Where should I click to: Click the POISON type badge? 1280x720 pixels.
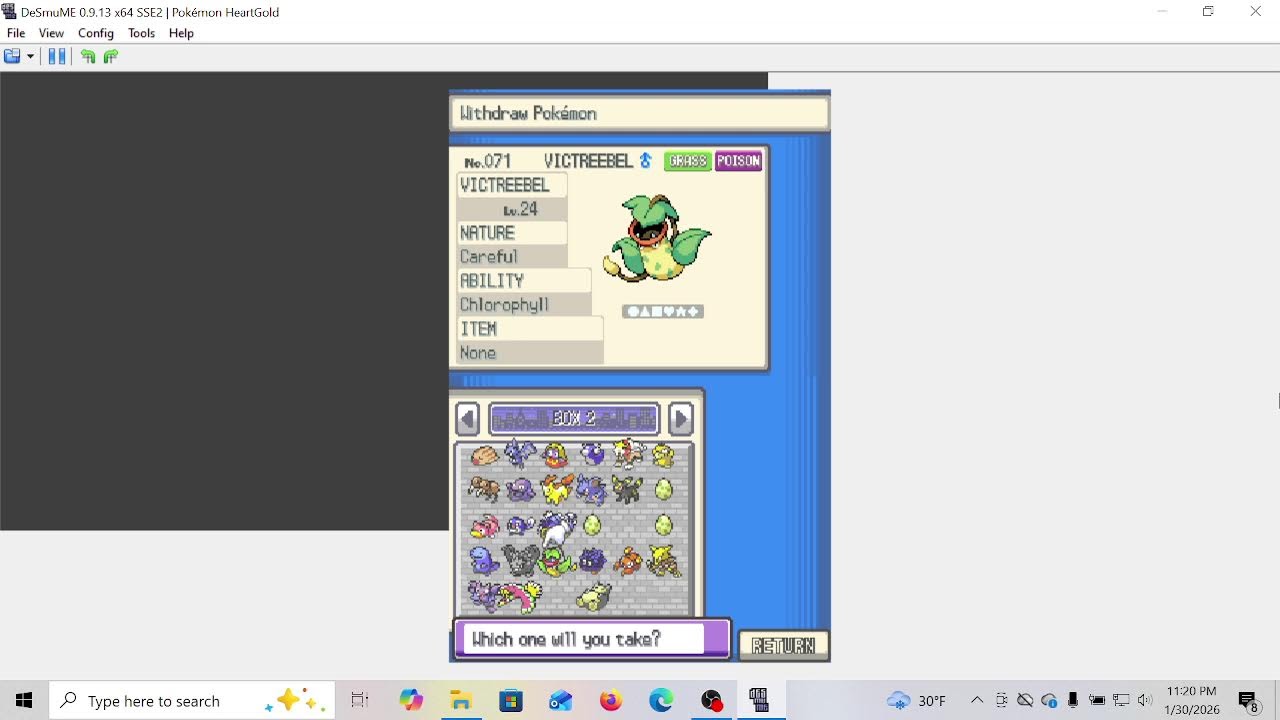(x=738, y=161)
